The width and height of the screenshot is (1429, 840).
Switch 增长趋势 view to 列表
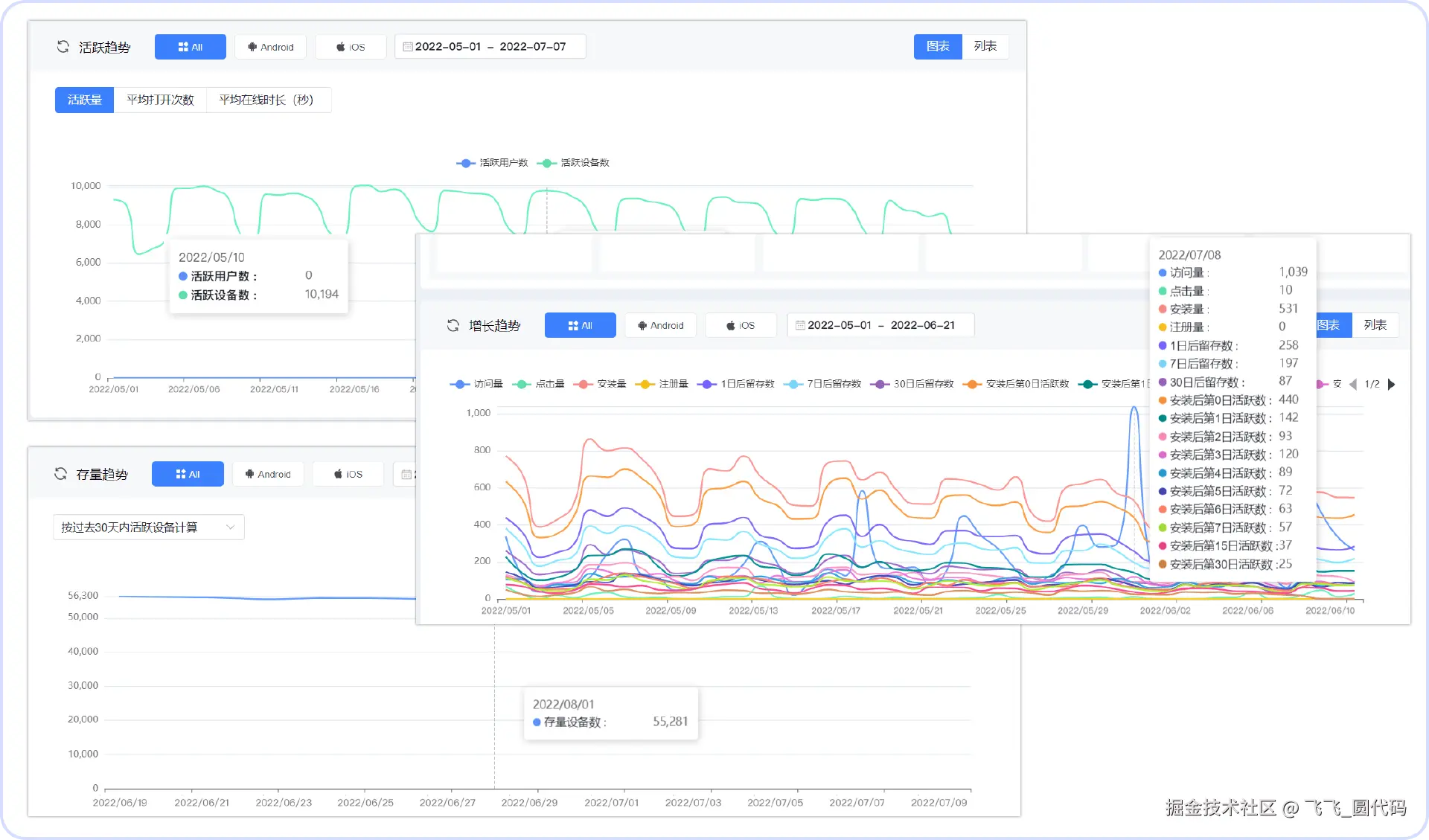coord(1375,326)
